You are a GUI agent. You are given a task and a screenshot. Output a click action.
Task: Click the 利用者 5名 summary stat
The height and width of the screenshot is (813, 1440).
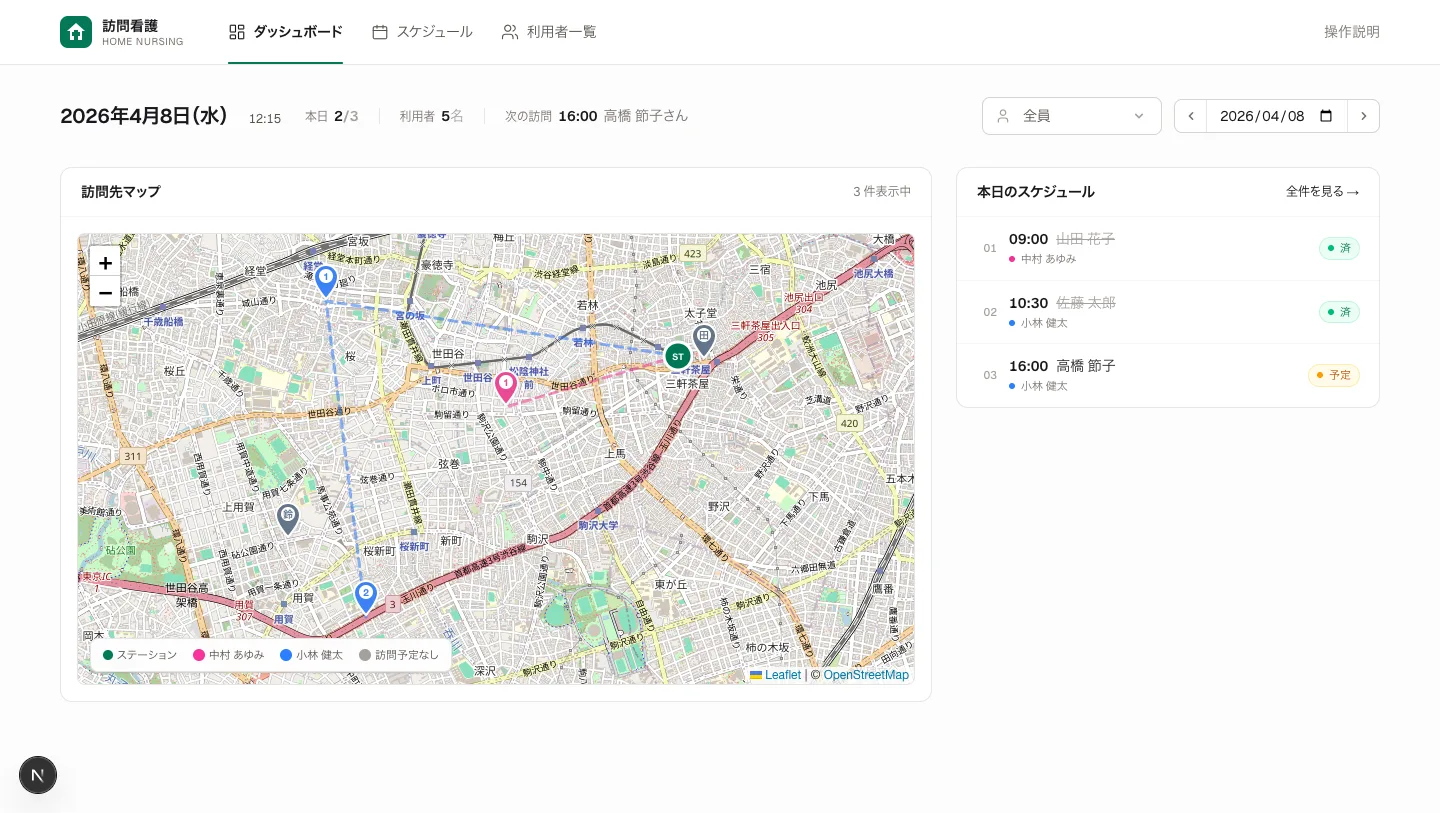(432, 116)
